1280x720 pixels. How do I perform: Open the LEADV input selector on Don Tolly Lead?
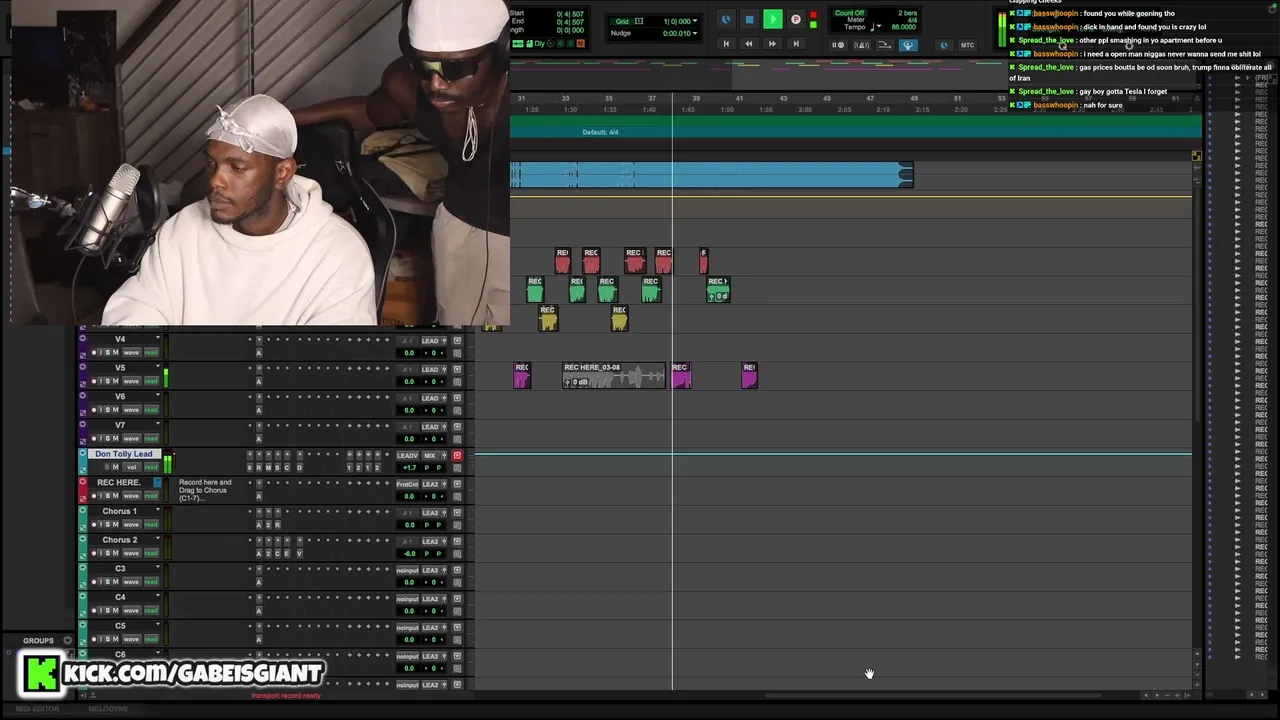(407, 456)
